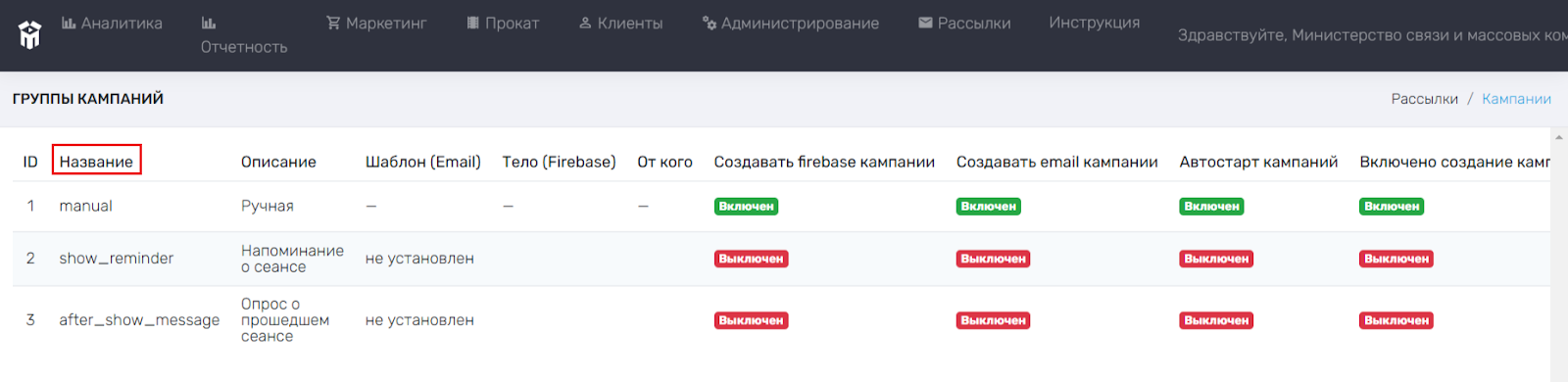Click manual row Включено создание Включен badge
This screenshot has height=382, width=1568.
coord(1392,207)
